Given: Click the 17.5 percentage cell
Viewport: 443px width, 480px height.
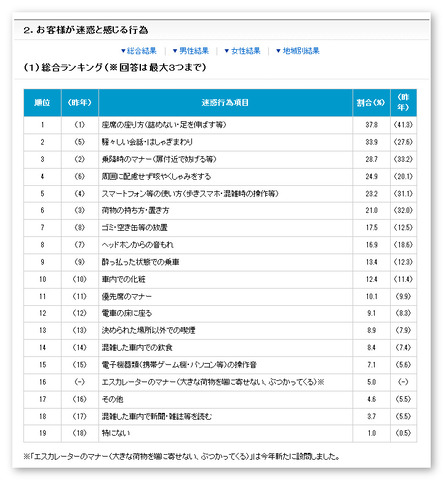Looking at the screenshot, I should (x=371, y=227).
